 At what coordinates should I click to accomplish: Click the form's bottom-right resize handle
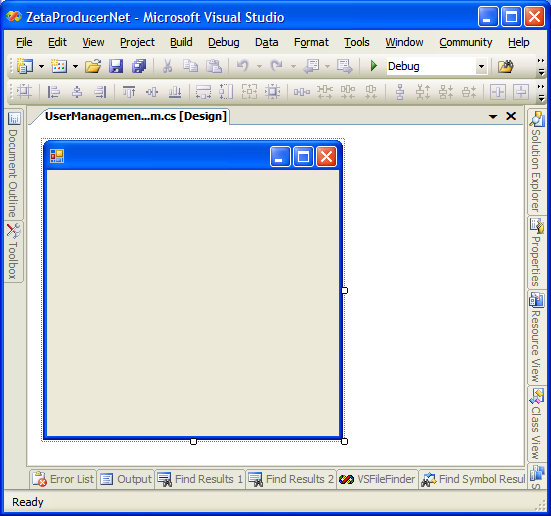pyautogui.click(x=344, y=441)
